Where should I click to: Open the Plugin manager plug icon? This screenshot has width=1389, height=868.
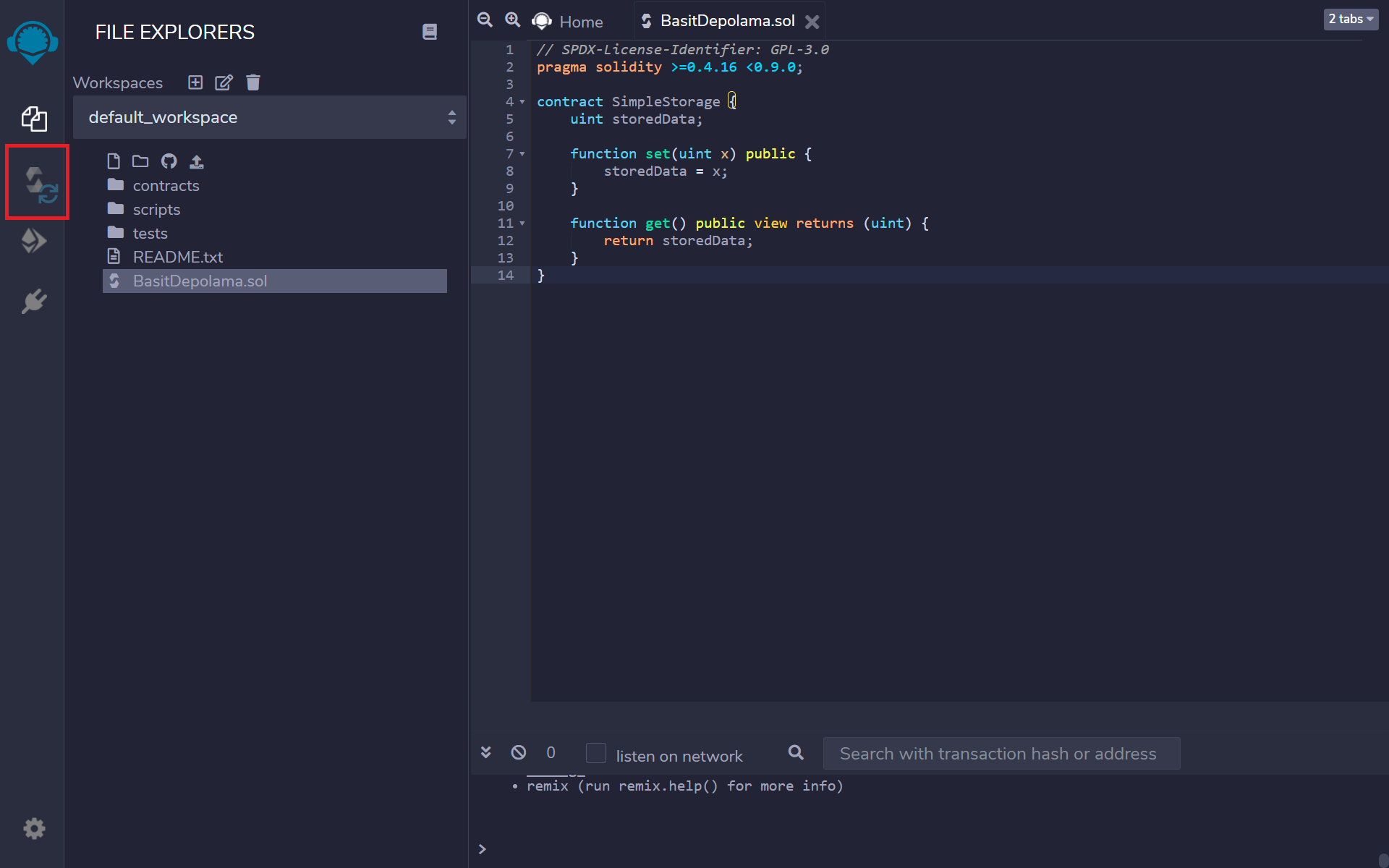[34, 301]
